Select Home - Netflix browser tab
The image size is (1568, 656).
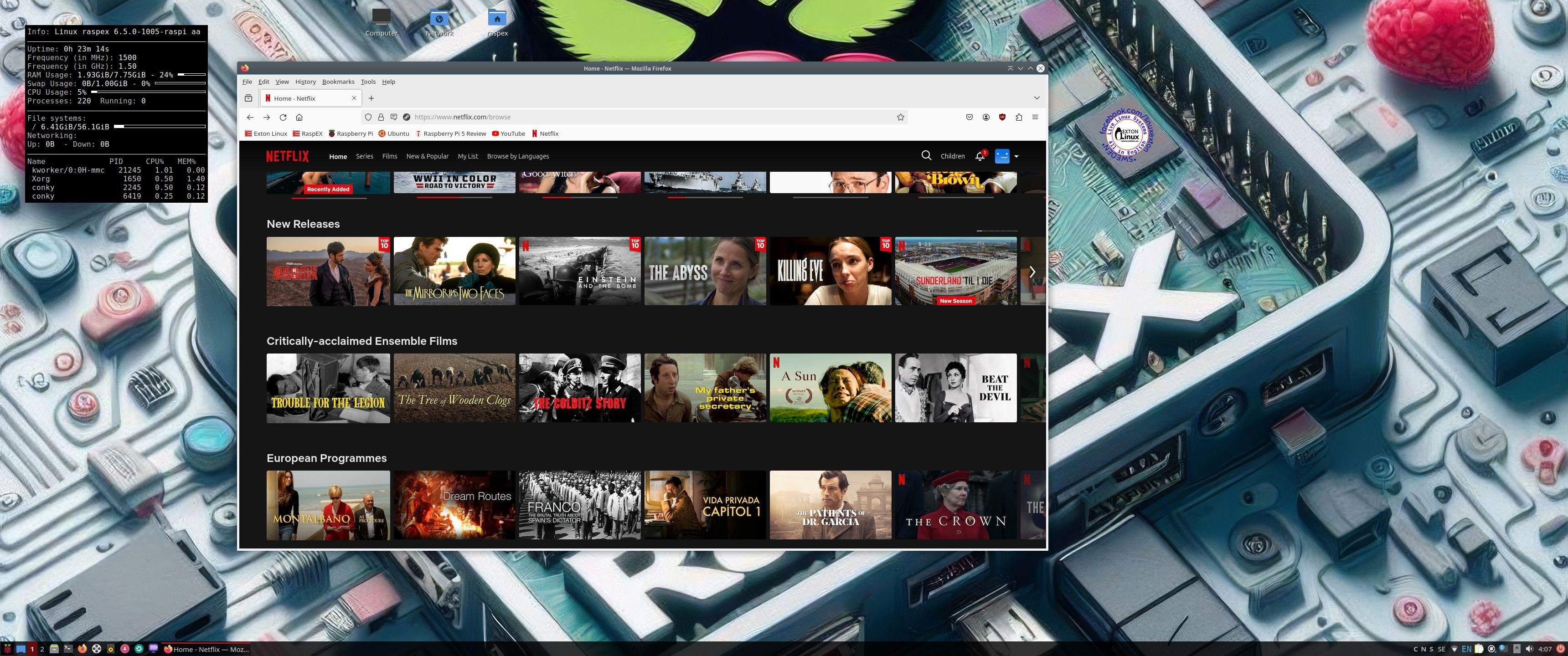point(310,98)
